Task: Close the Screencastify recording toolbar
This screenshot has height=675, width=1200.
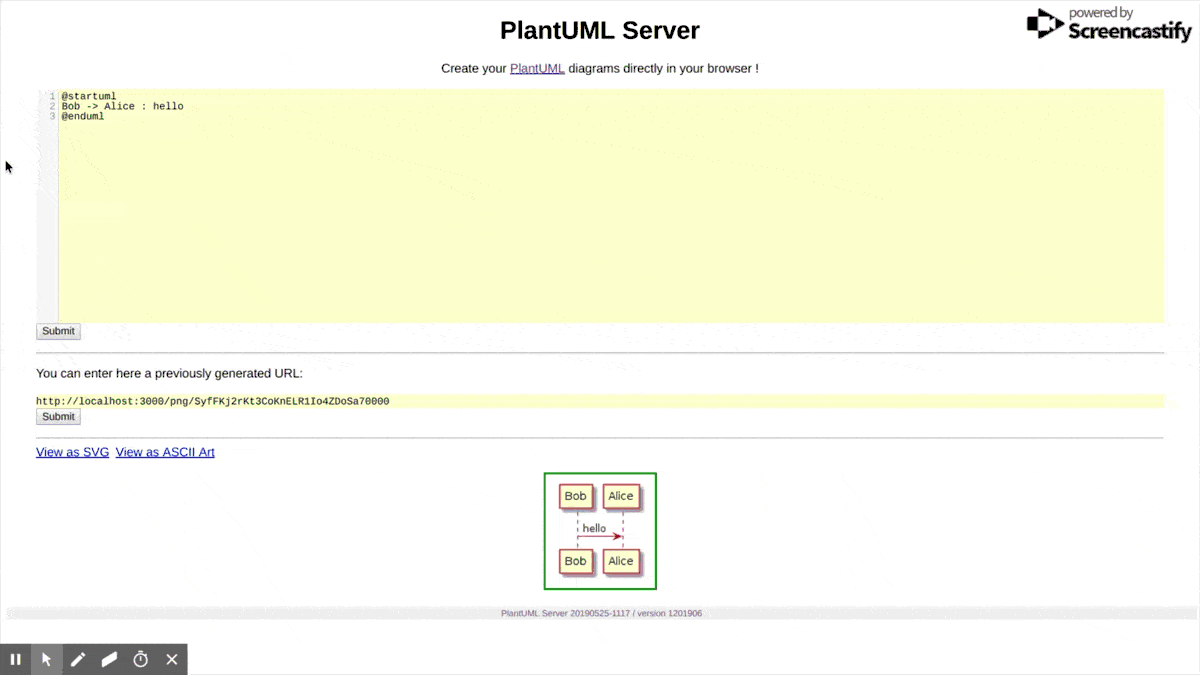Action: (x=172, y=659)
